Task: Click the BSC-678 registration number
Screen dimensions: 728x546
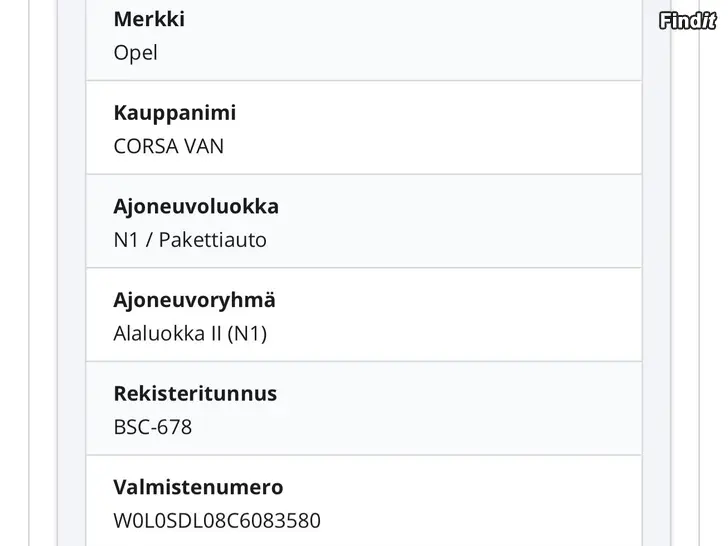Action: [153, 427]
